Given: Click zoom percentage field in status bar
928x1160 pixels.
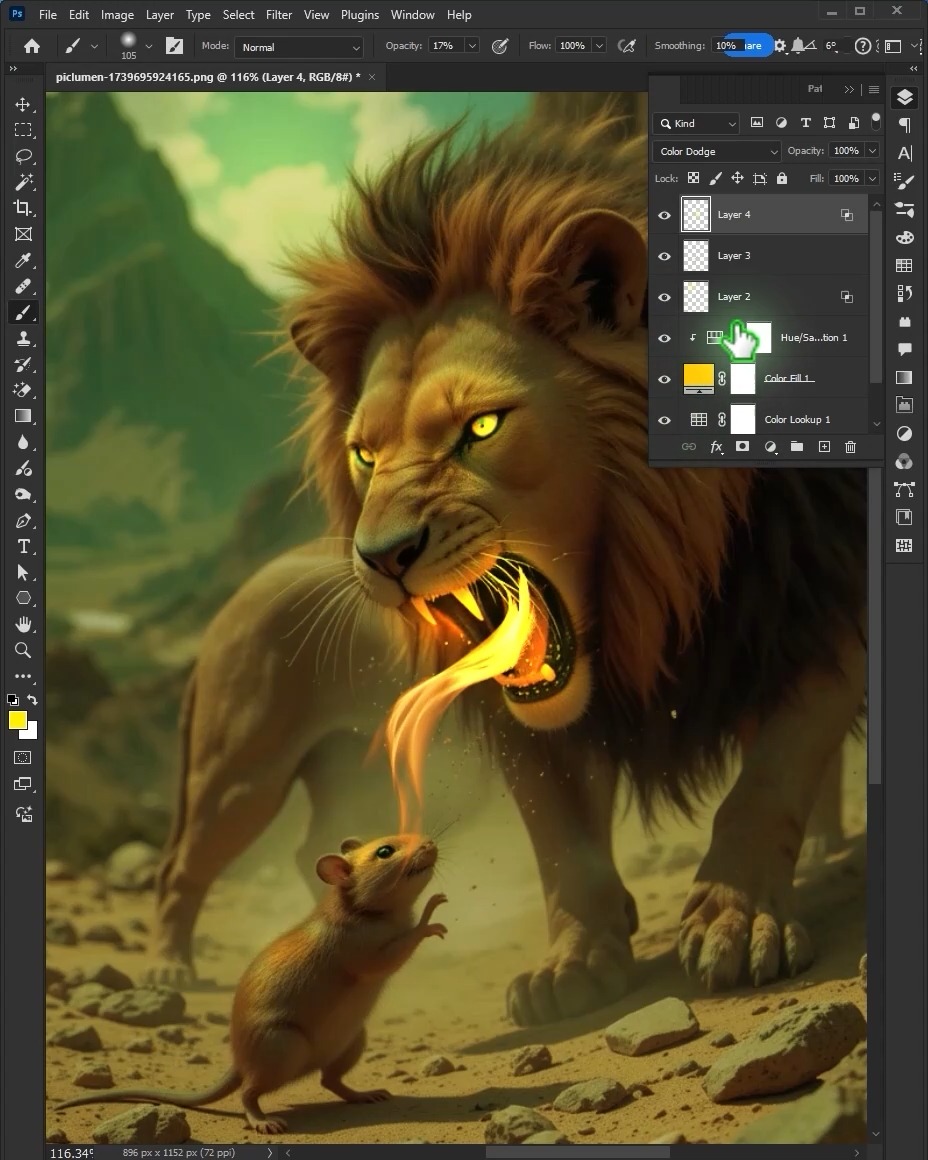Looking at the screenshot, I should click(x=72, y=1153).
